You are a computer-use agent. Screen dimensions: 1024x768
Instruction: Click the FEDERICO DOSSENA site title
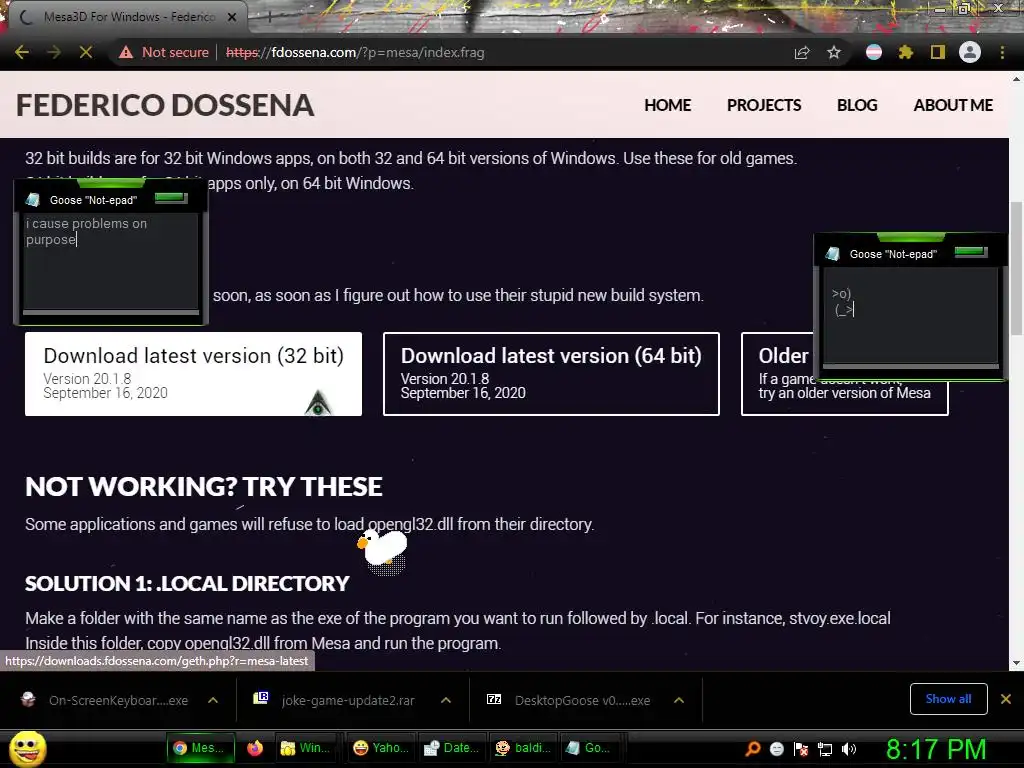pos(165,105)
